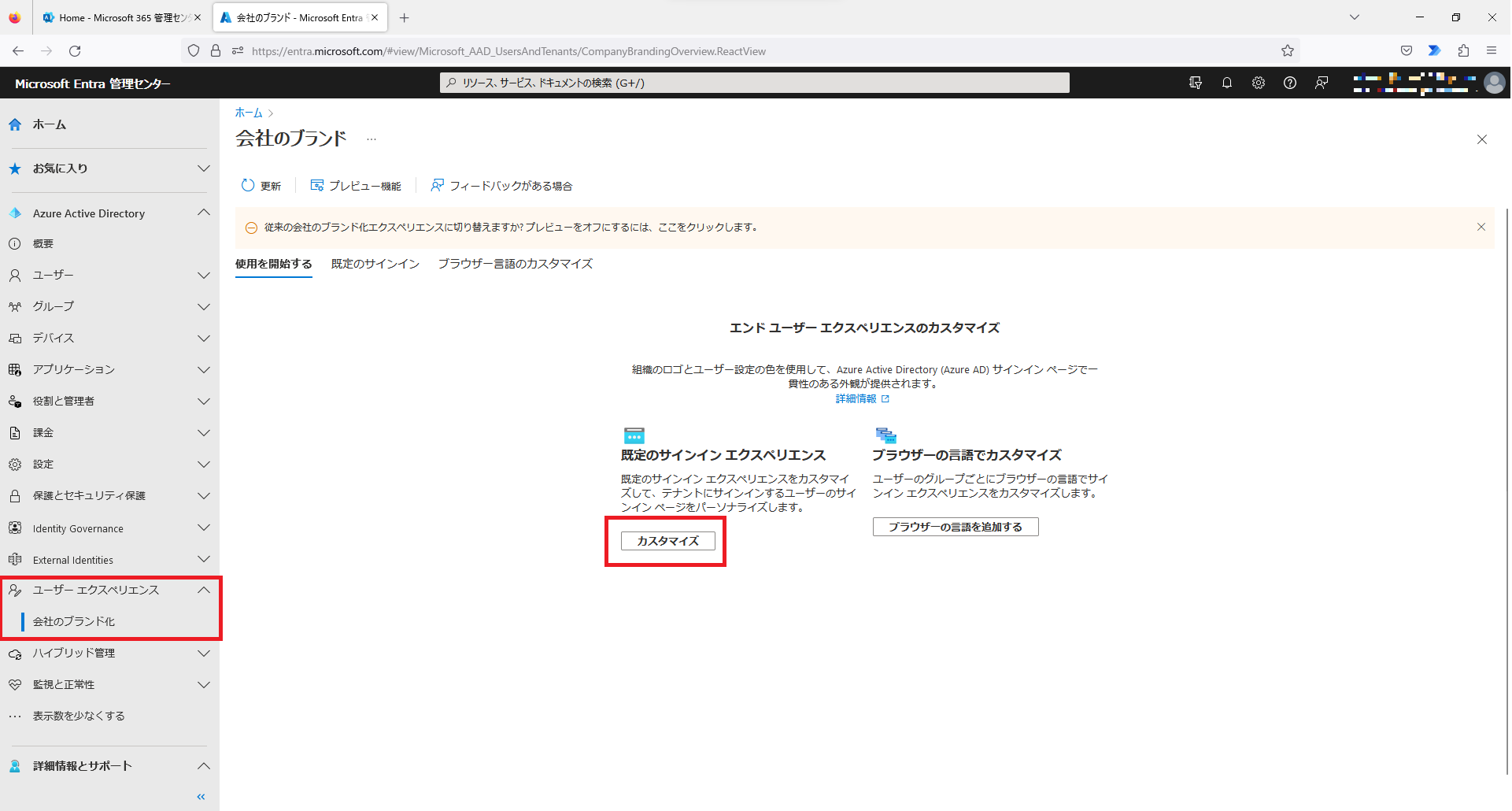The height and width of the screenshot is (811, 1512).
Task: Expand the グループ chevron
Action: tap(204, 307)
